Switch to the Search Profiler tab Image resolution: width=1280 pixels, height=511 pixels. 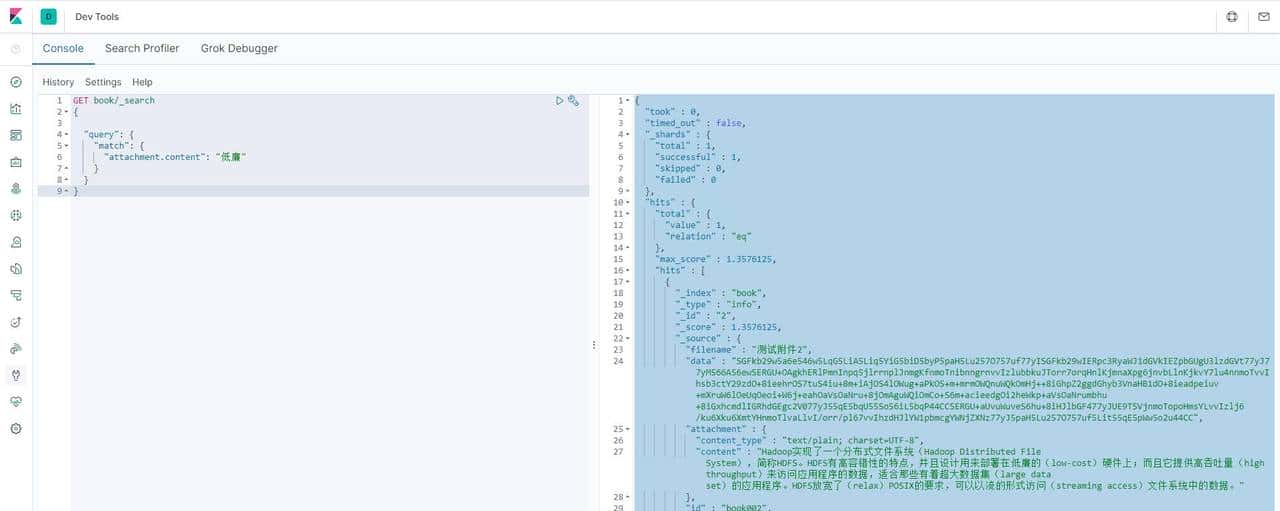(x=142, y=48)
